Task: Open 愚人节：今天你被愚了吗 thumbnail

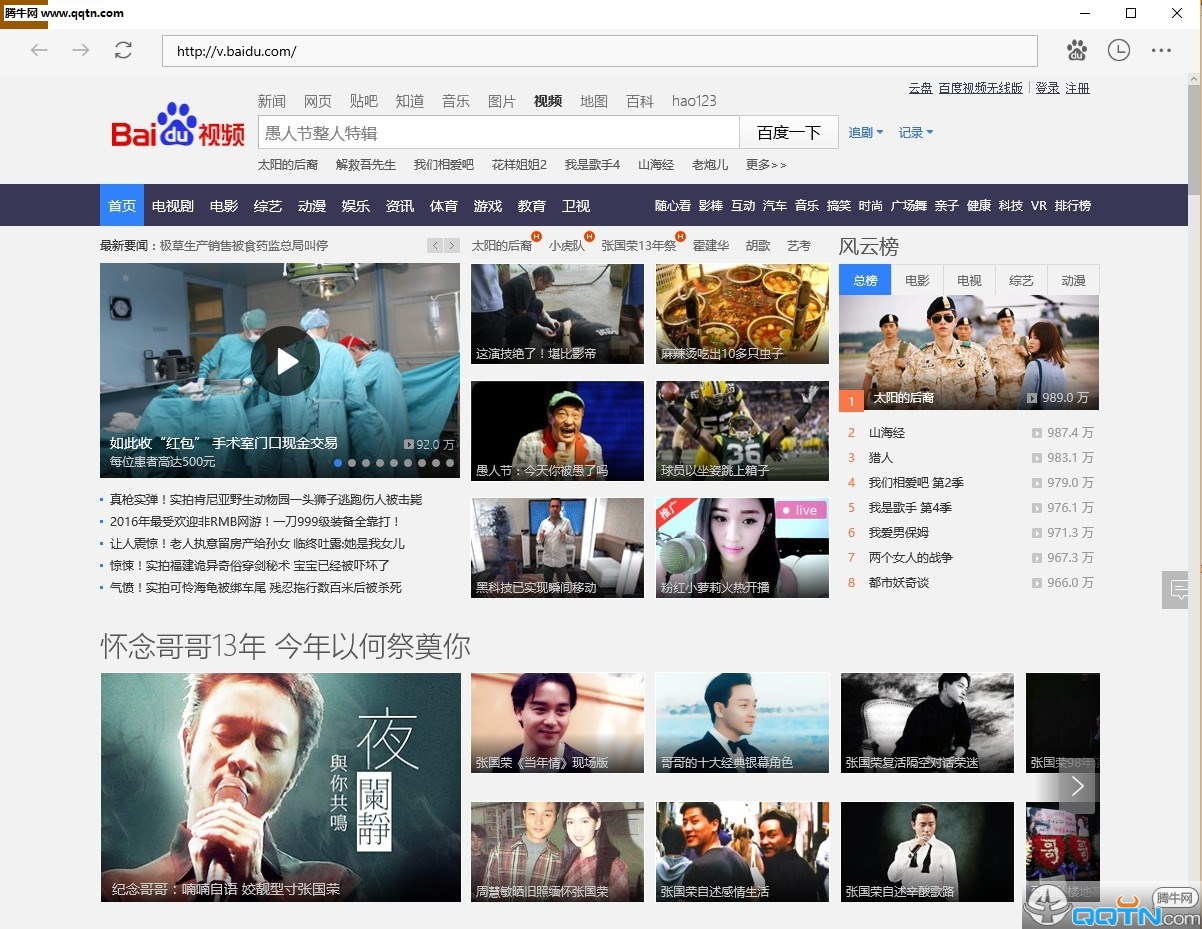Action: pos(557,430)
